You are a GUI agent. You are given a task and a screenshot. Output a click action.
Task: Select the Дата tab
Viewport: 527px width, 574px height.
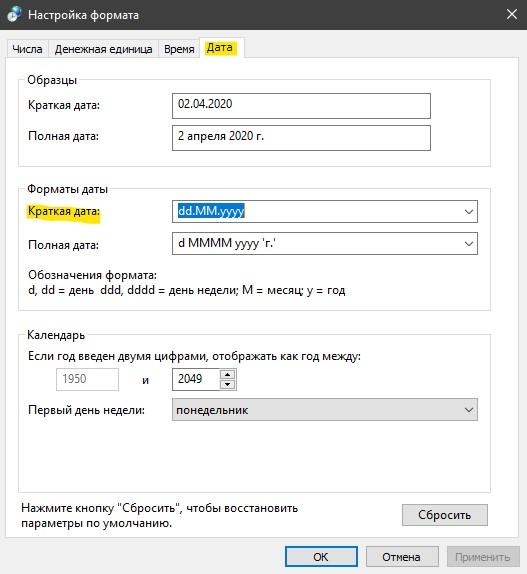221,48
